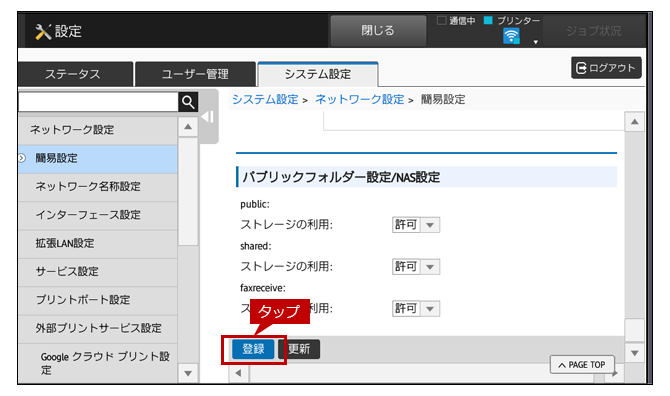Click the settings wrench icon
This screenshot has height=396, width=670.
pyautogui.click(x=43, y=32)
